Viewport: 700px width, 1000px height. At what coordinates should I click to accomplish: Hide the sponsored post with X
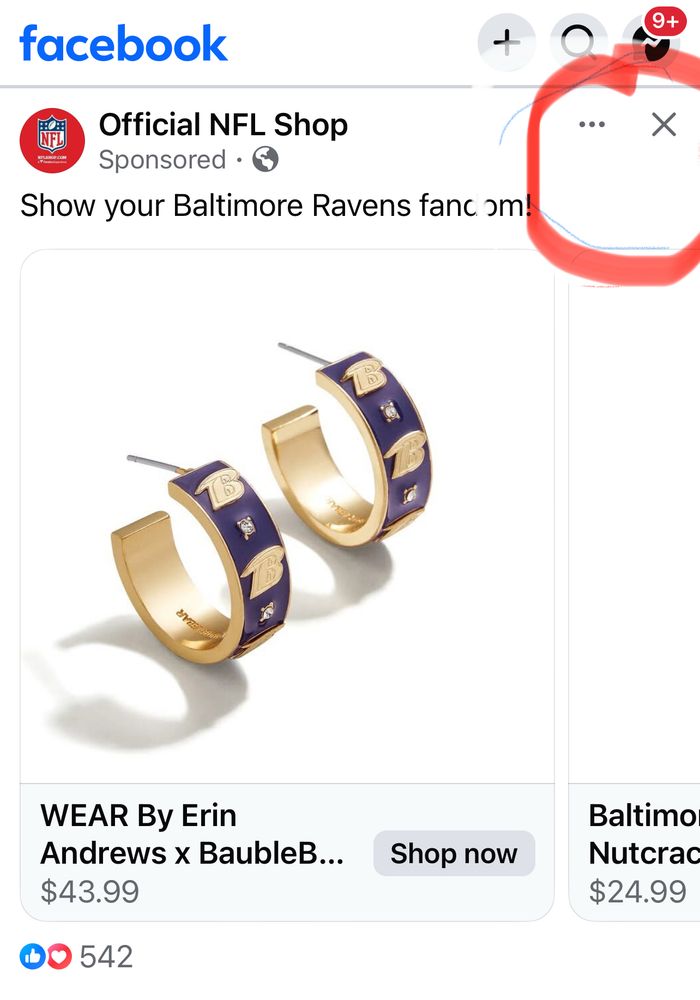[x=664, y=124]
